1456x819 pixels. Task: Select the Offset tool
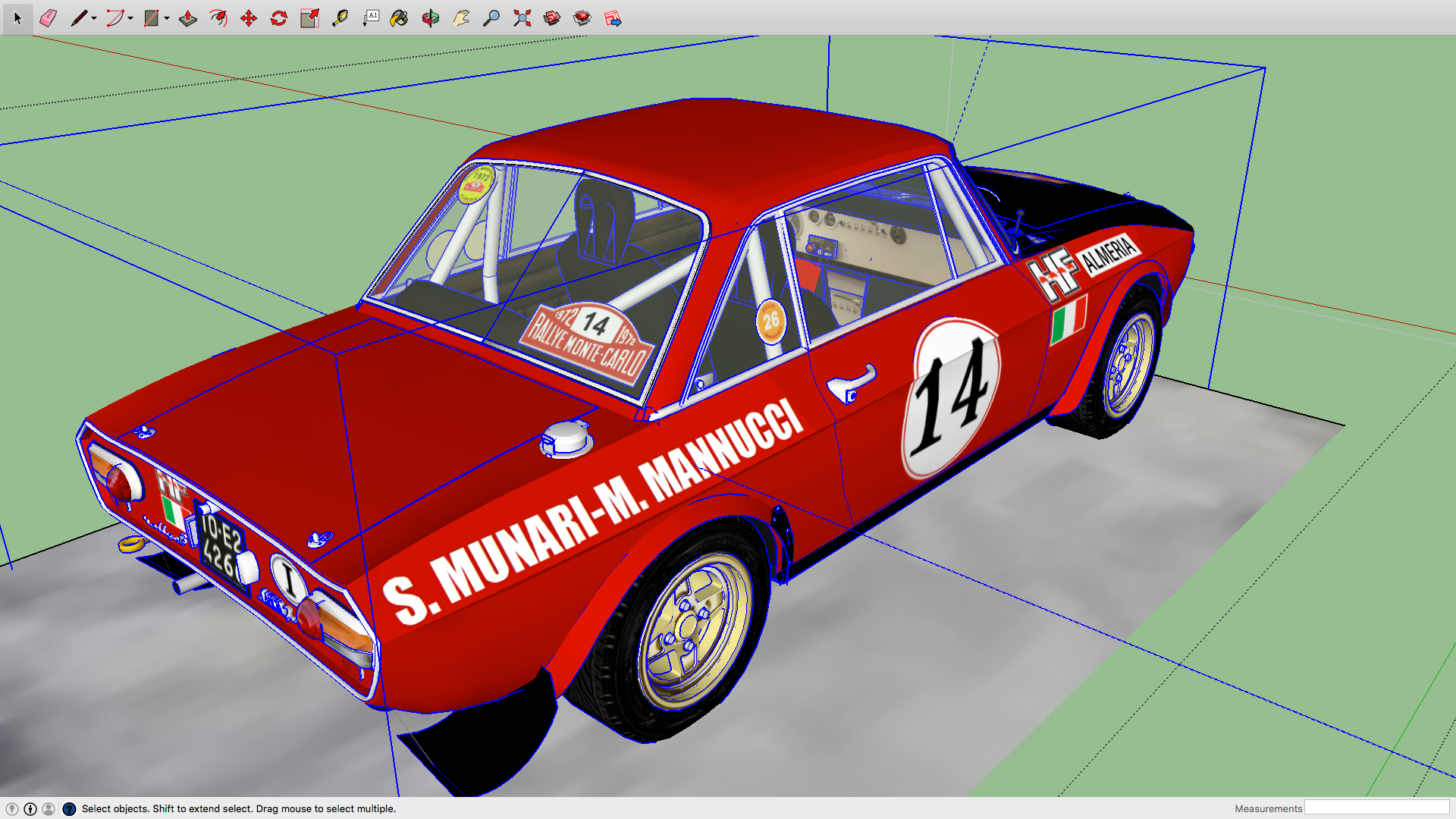(x=218, y=18)
